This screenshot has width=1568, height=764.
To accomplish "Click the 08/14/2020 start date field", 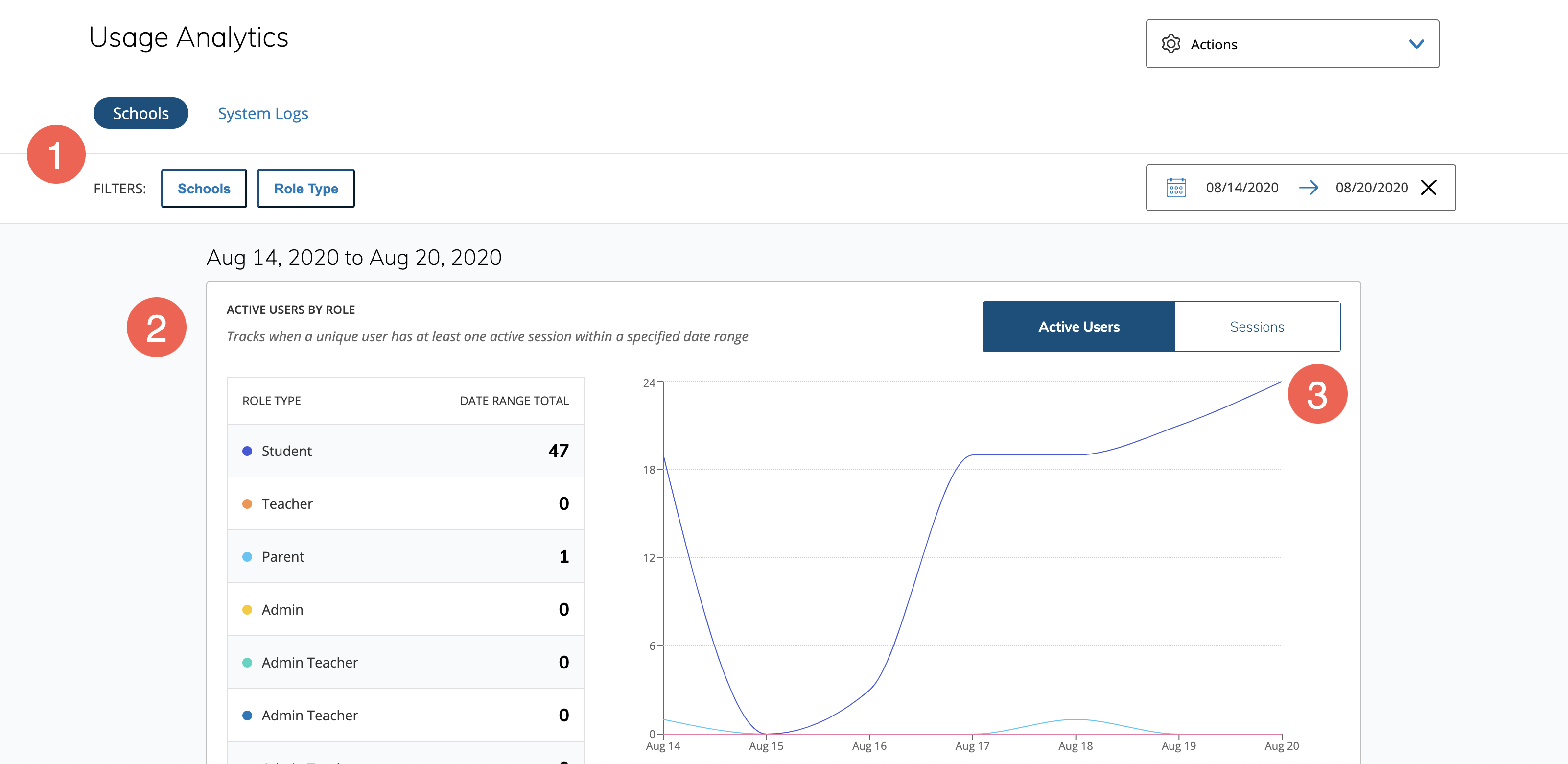I will click(1242, 188).
